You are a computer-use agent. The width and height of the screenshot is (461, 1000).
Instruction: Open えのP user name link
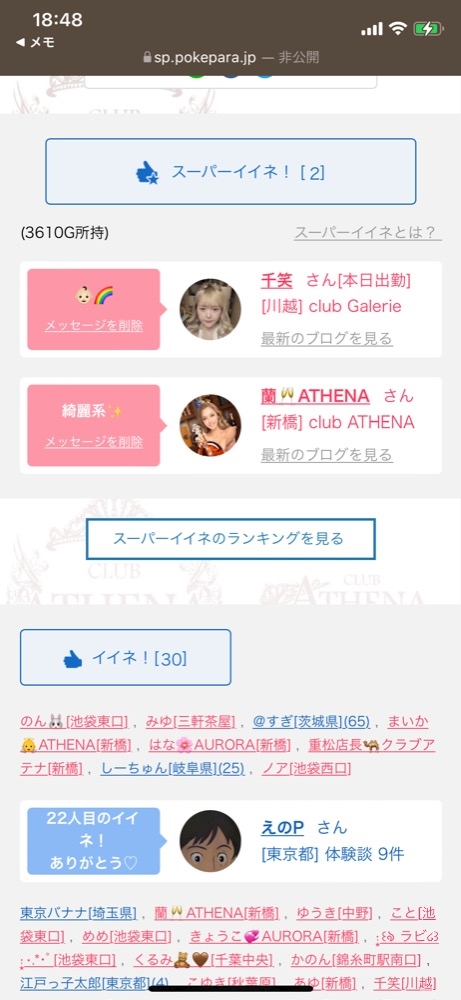click(x=282, y=828)
